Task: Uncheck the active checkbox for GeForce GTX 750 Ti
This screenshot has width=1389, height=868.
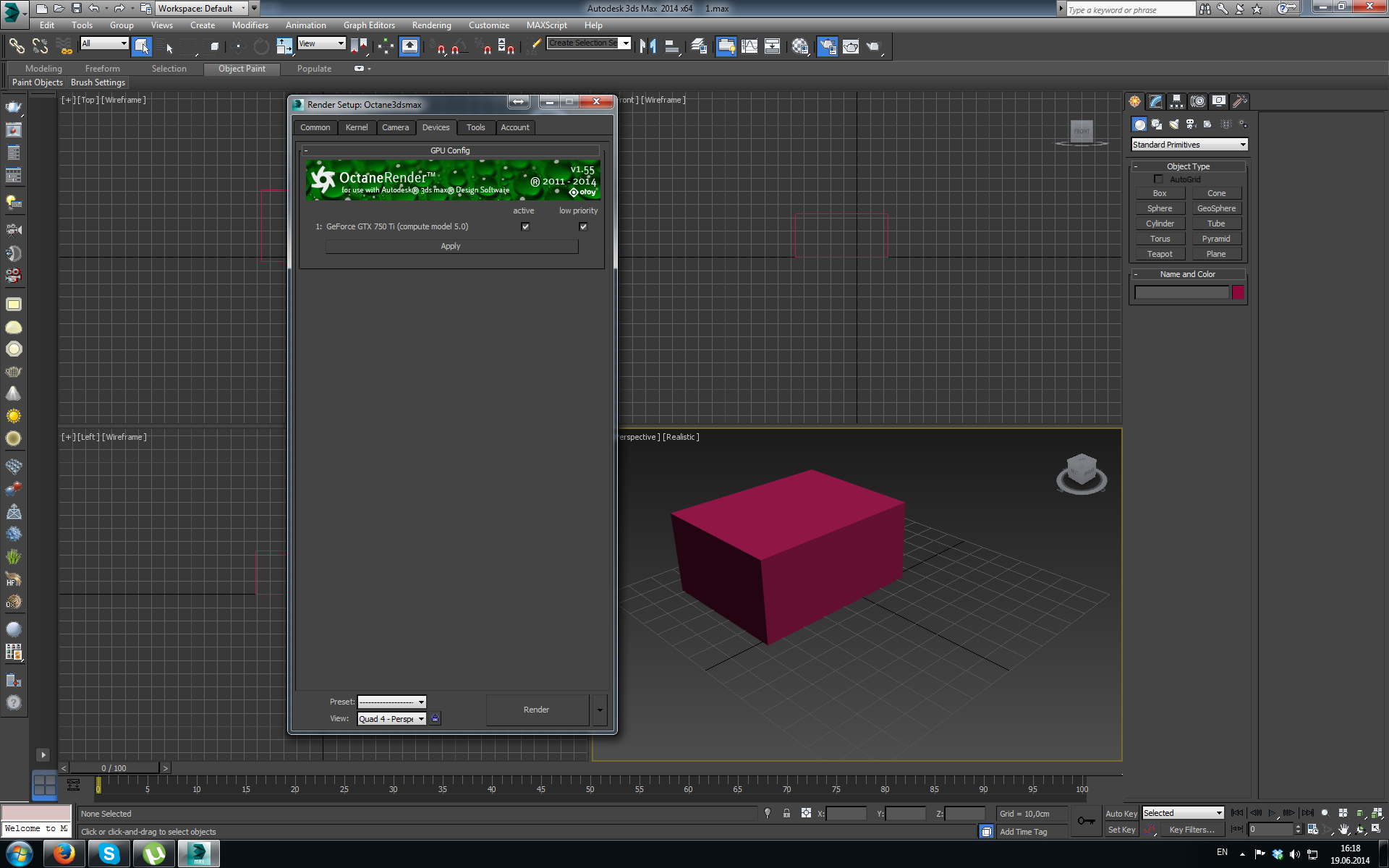Action: [x=525, y=226]
